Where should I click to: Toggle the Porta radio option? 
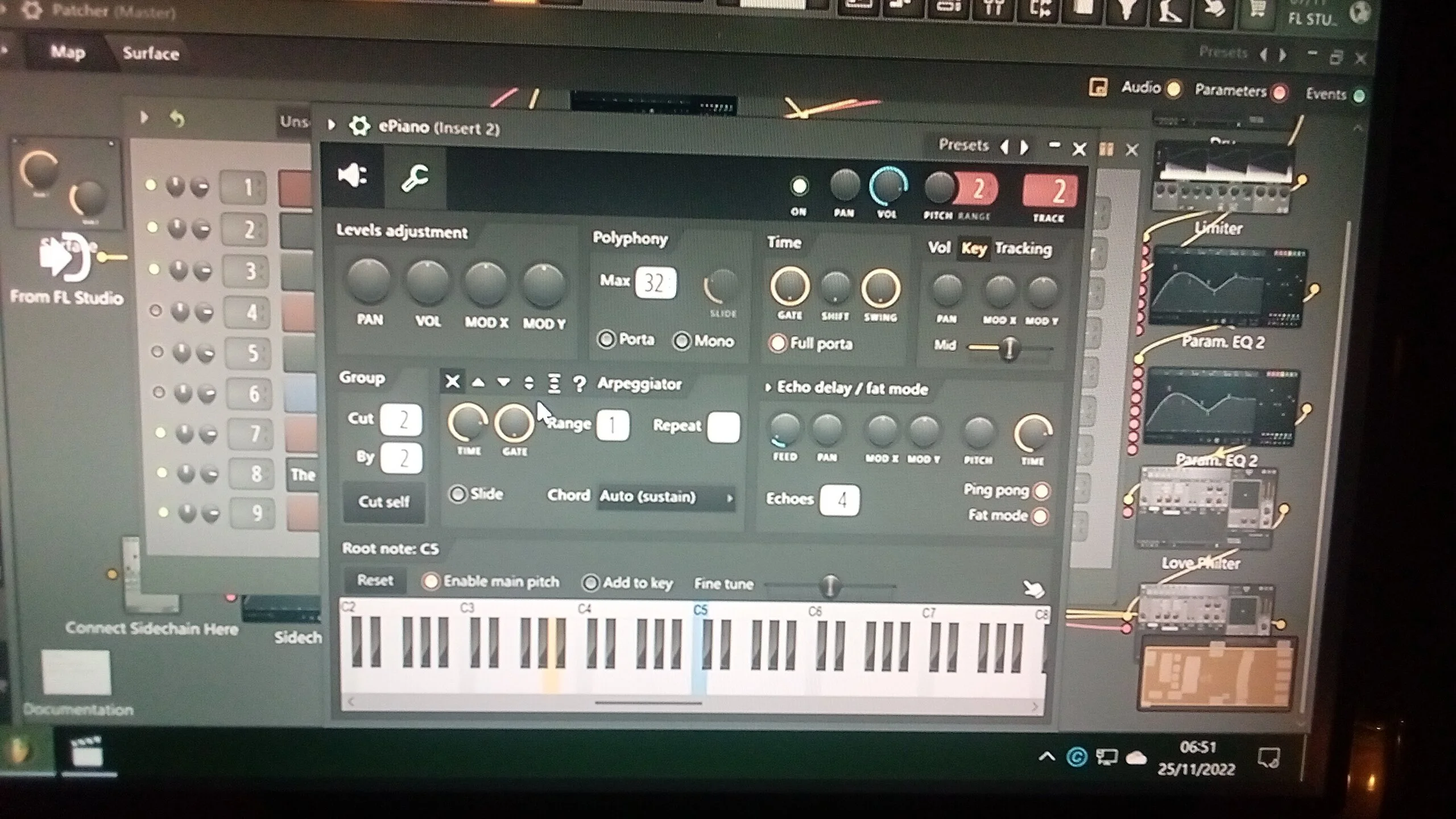pyautogui.click(x=606, y=340)
